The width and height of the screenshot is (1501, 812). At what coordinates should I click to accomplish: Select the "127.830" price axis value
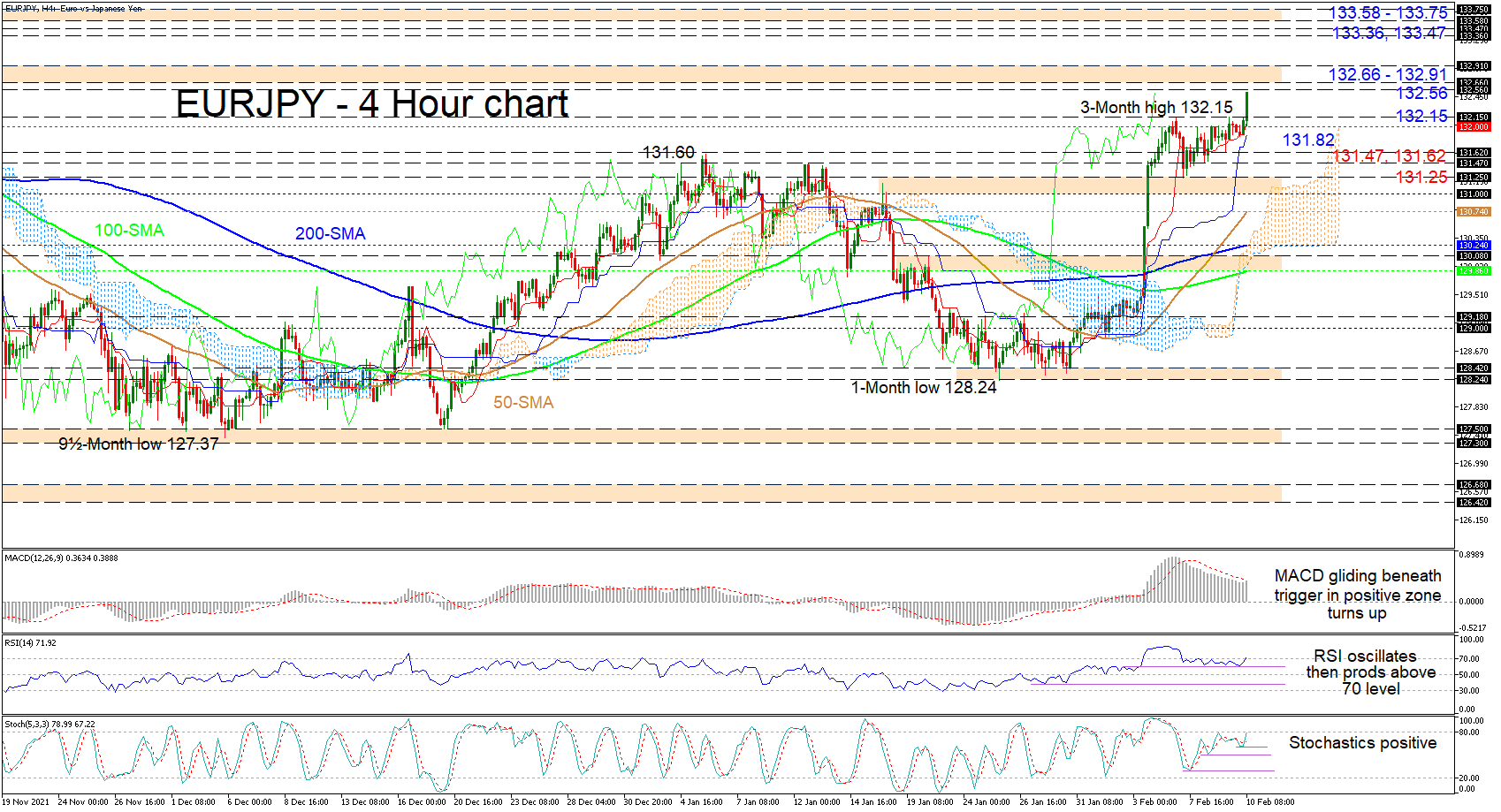[x=1474, y=407]
